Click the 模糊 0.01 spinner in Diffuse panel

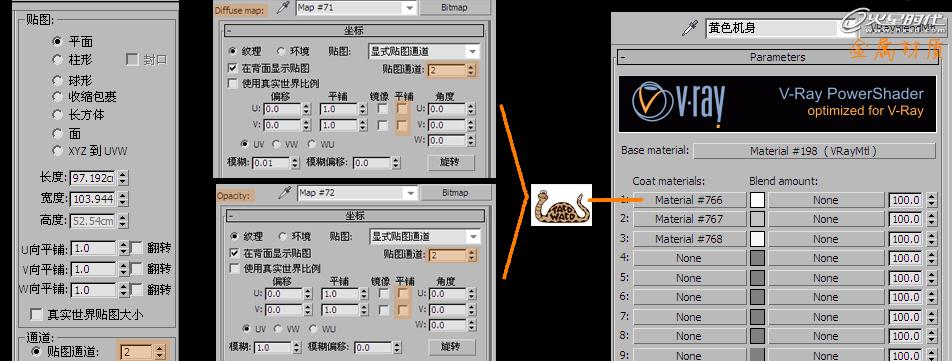tap(295, 163)
